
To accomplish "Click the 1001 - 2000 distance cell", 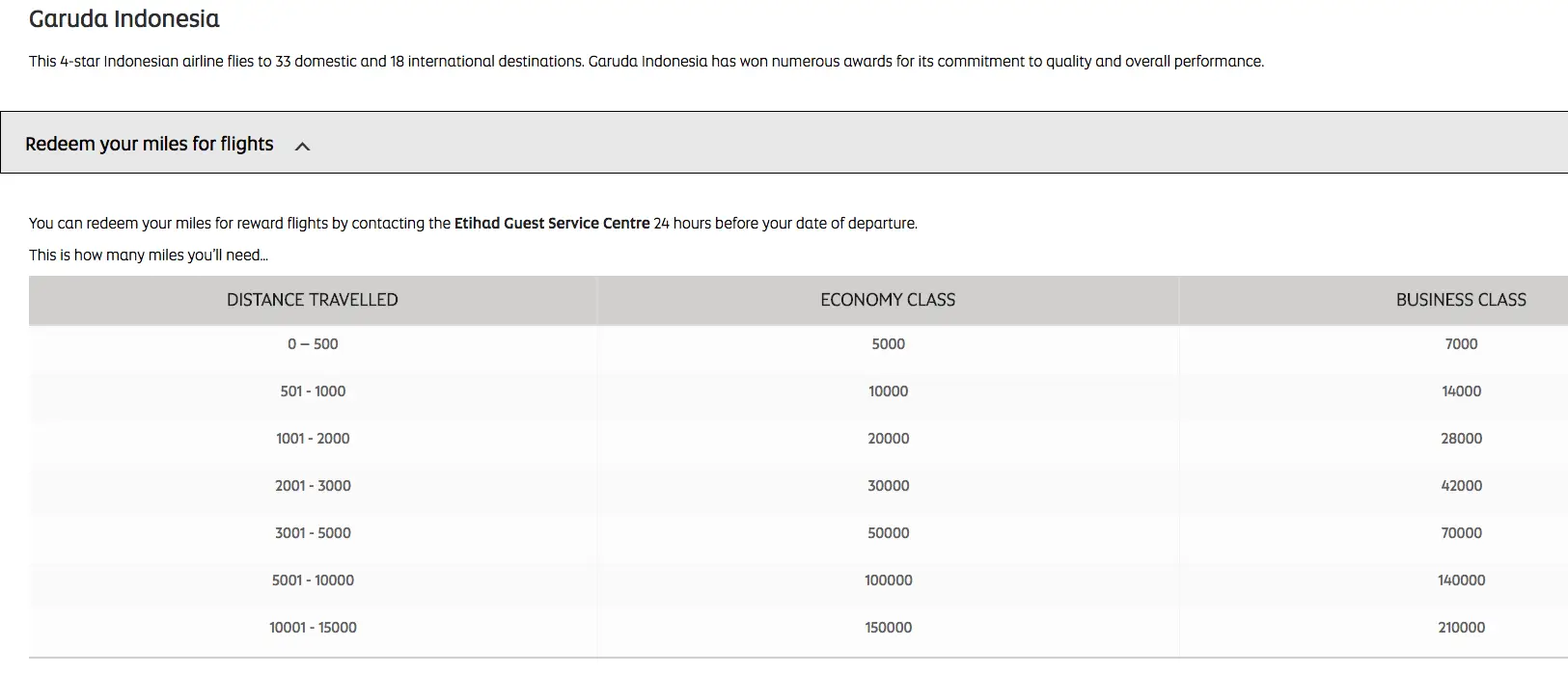I will pos(313,439).
